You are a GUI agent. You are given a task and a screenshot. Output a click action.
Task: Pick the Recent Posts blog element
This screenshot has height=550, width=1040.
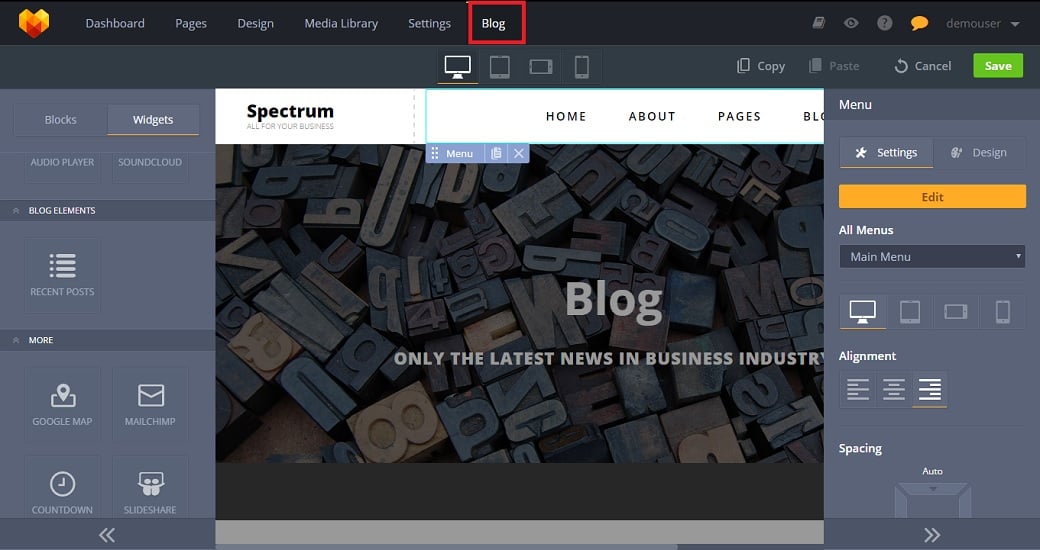tap(62, 274)
